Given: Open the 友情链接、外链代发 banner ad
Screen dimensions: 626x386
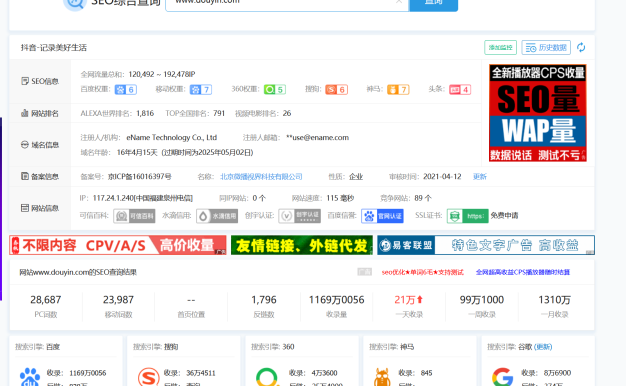Looking at the screenshot, I should (x=302, y=245).
